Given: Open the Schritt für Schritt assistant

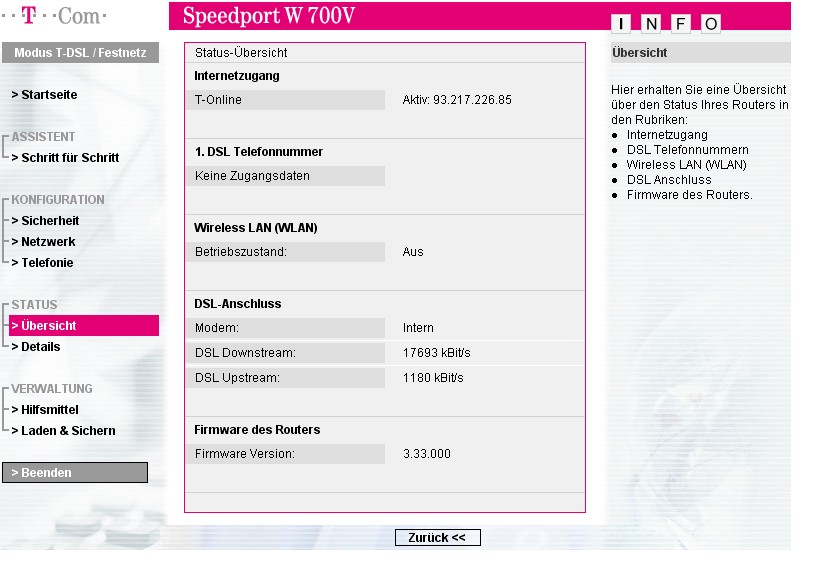Looking at the screenshot, I should point(65,158).
